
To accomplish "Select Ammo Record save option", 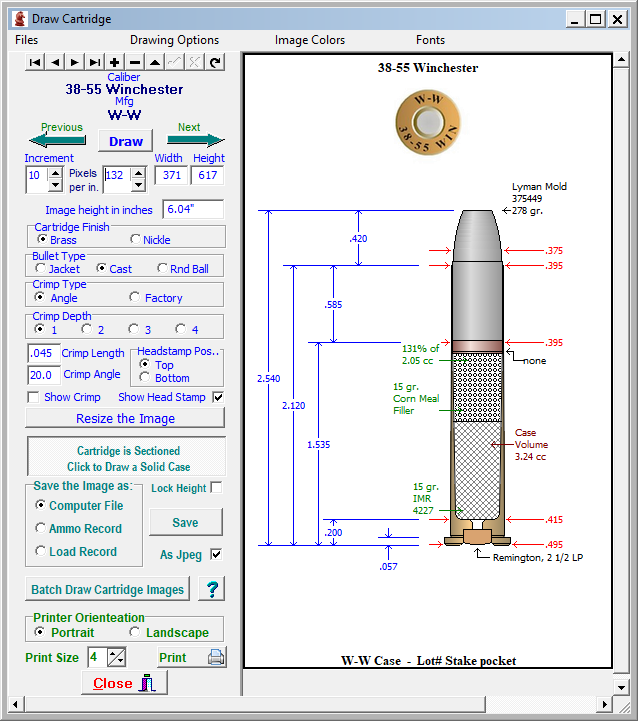I will click(x=40, y=528).
